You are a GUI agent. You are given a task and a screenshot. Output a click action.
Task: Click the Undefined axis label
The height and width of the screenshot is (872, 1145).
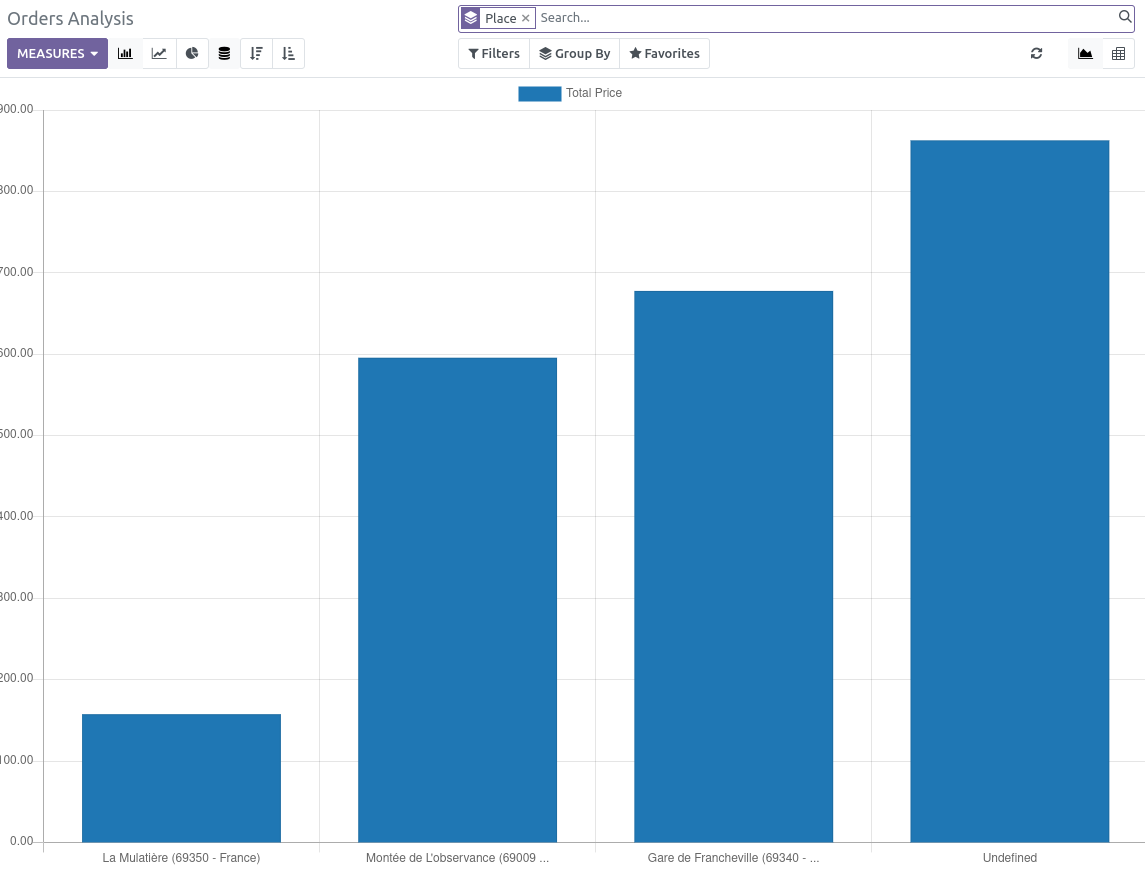(1009, 857)
